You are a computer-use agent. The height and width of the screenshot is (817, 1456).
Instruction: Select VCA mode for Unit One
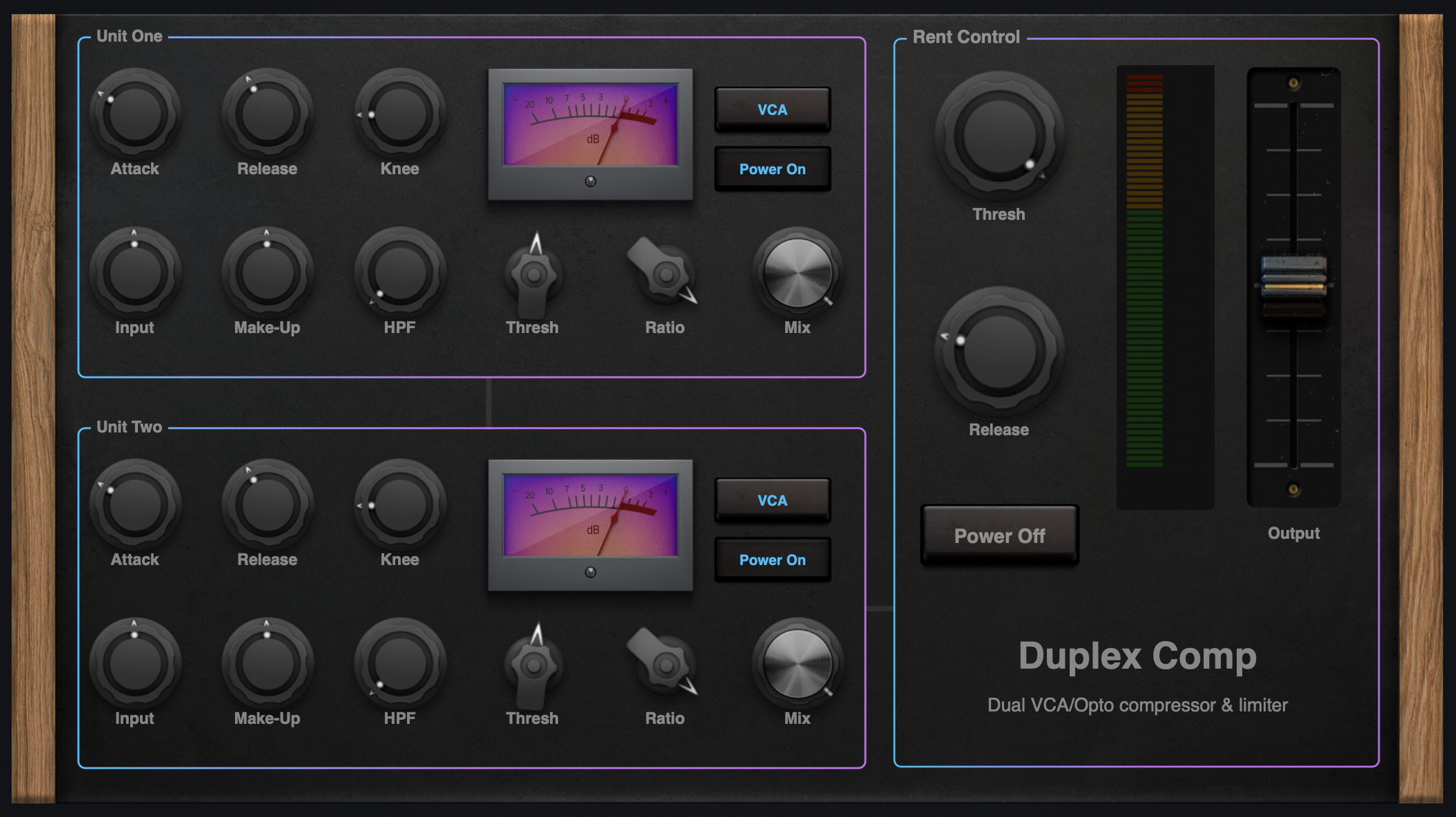772,109
